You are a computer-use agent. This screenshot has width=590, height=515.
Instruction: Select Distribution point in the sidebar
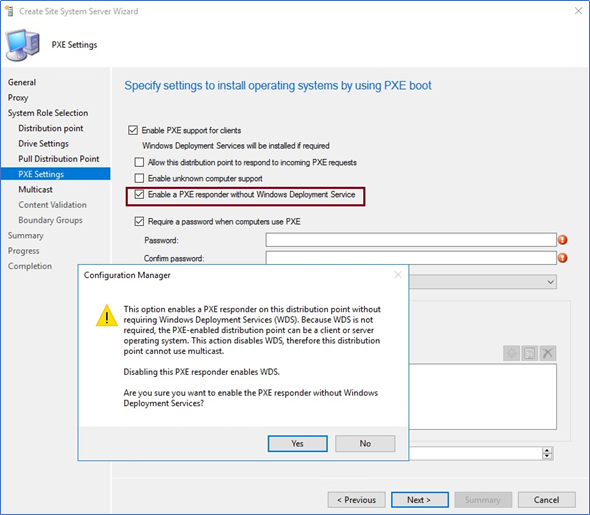[x=51, y=128]
